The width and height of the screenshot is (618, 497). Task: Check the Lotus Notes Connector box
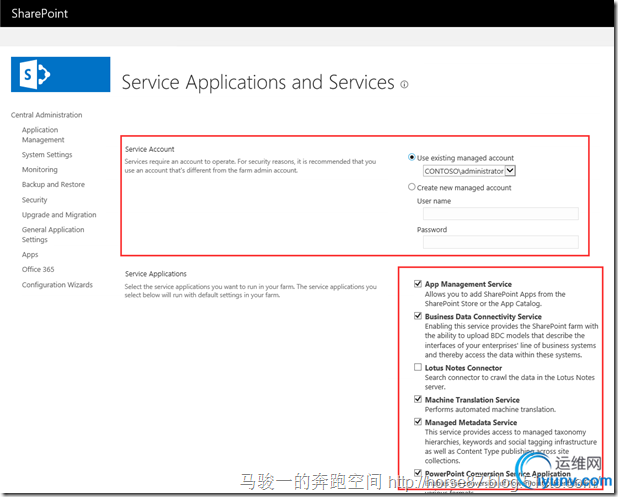[x=418, y=367]
